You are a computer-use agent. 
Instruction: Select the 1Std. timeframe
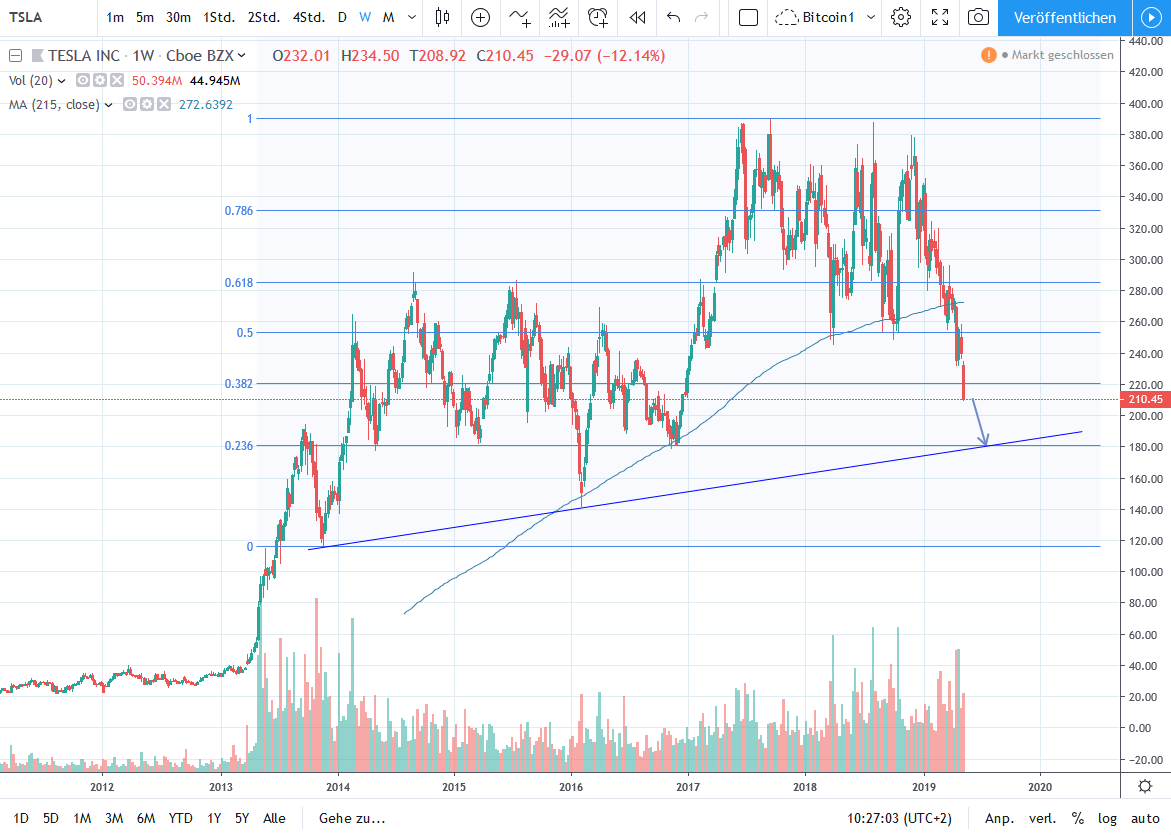[x=219, y=17]
